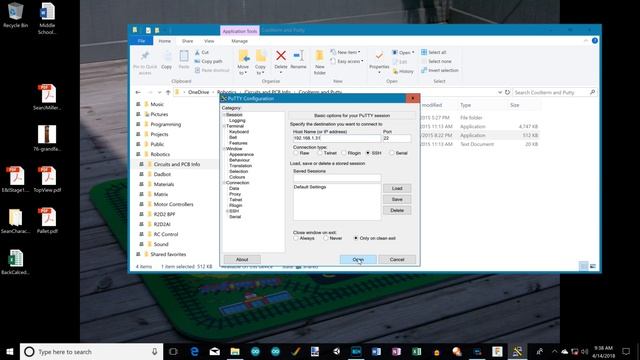Open Recycle Bin on the desktop
Screen dimensions: 640x360
16,16
